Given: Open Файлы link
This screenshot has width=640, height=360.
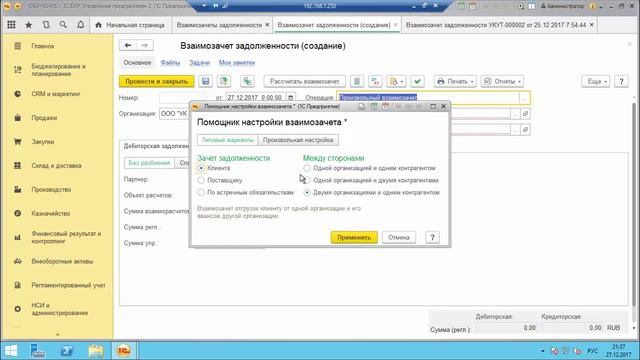Looking at the screenshot, I should tap(170, 62).
